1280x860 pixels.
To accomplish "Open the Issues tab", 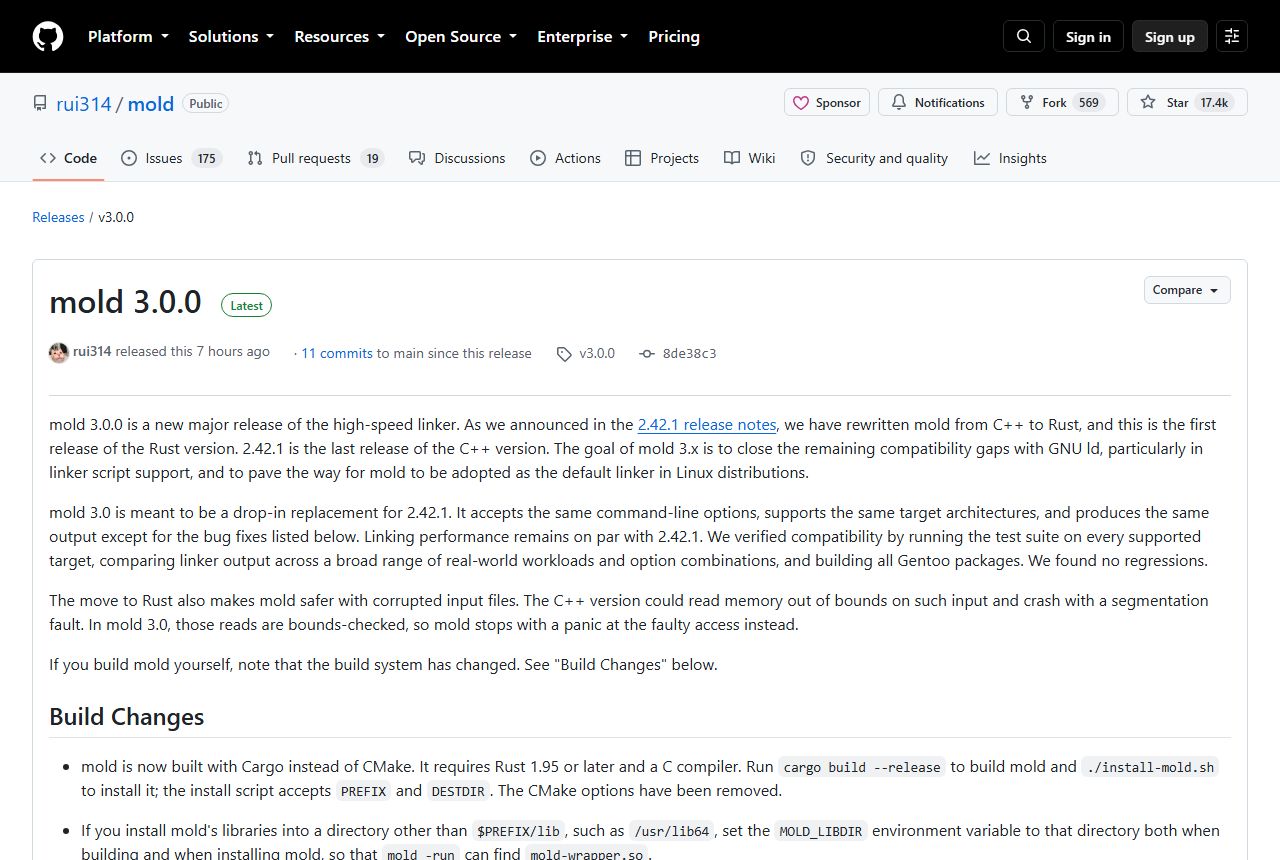I will pyautogui.click(x=171, y=158).
